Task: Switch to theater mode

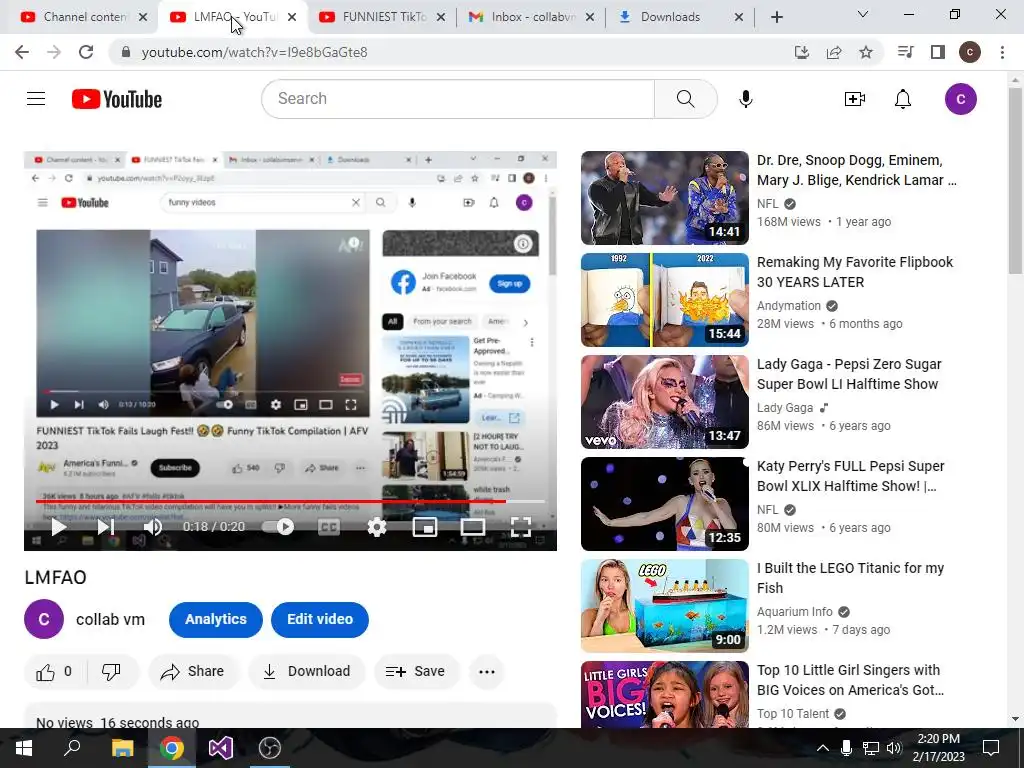Action: (x=473, y=526)
